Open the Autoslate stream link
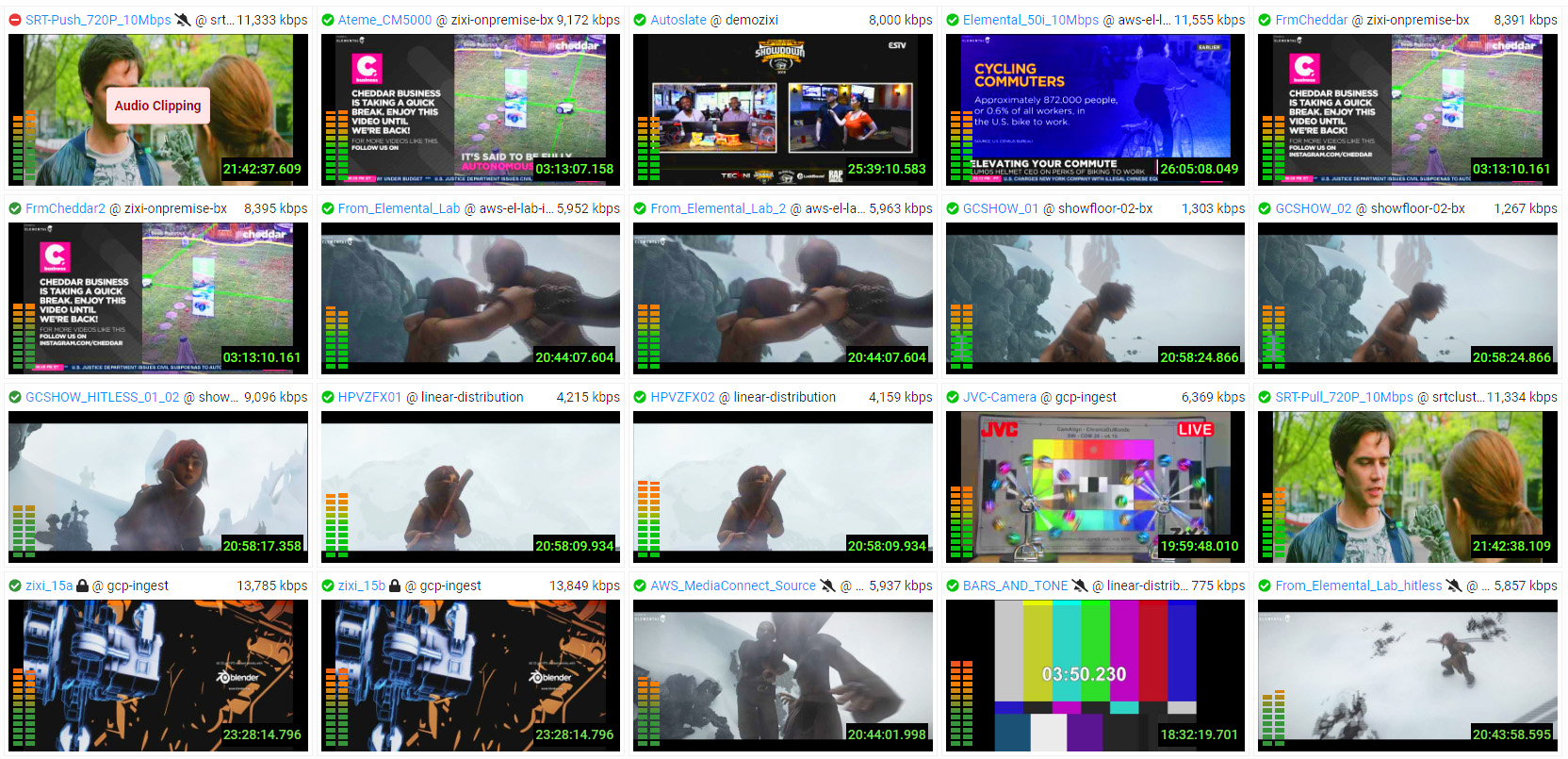The width and height of the screenshot is (1568, 759). click(678, 20)
